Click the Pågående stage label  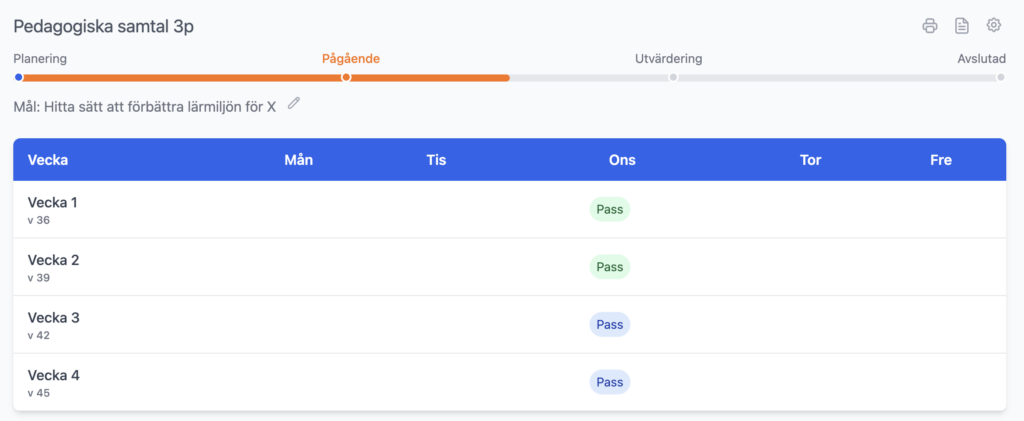(350, 59)
